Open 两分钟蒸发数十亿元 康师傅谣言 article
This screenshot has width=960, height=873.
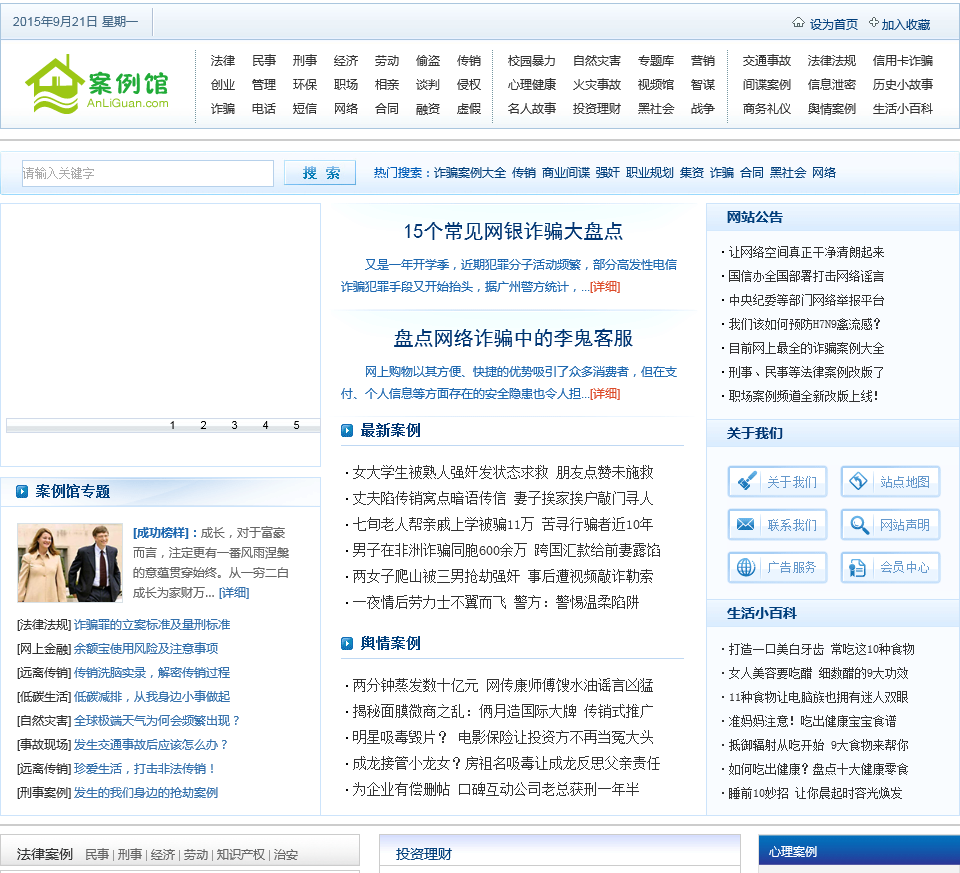pos(503,685)
